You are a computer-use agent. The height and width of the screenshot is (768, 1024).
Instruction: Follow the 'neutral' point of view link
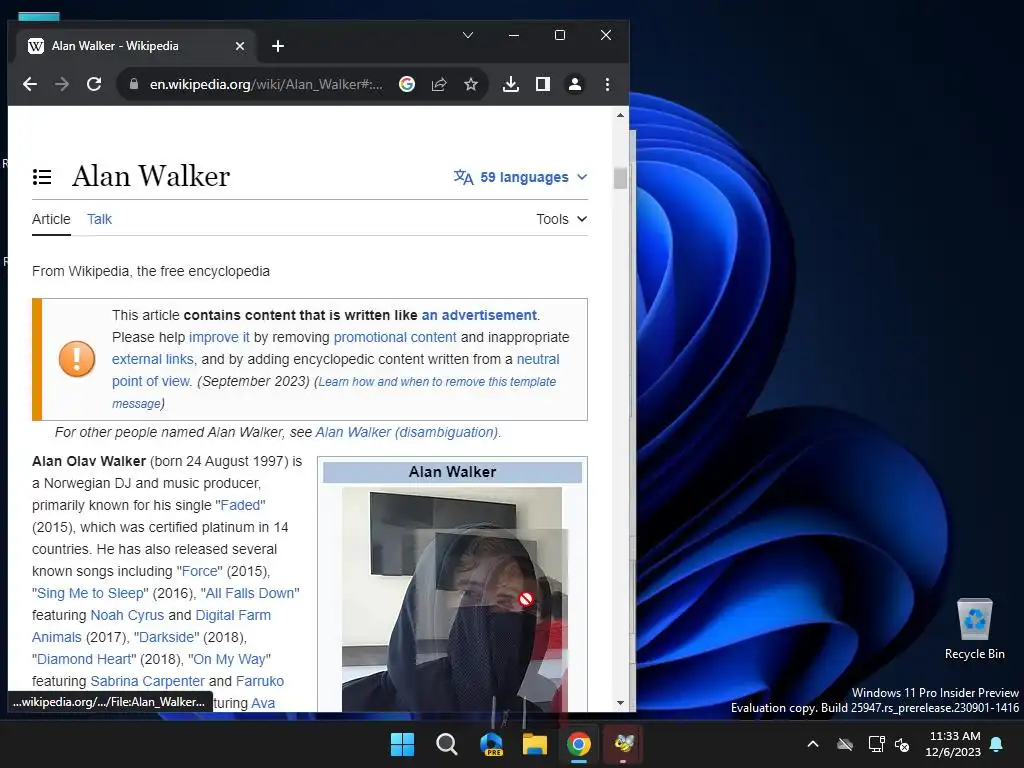pyautogui.click(x=538, y=359)
